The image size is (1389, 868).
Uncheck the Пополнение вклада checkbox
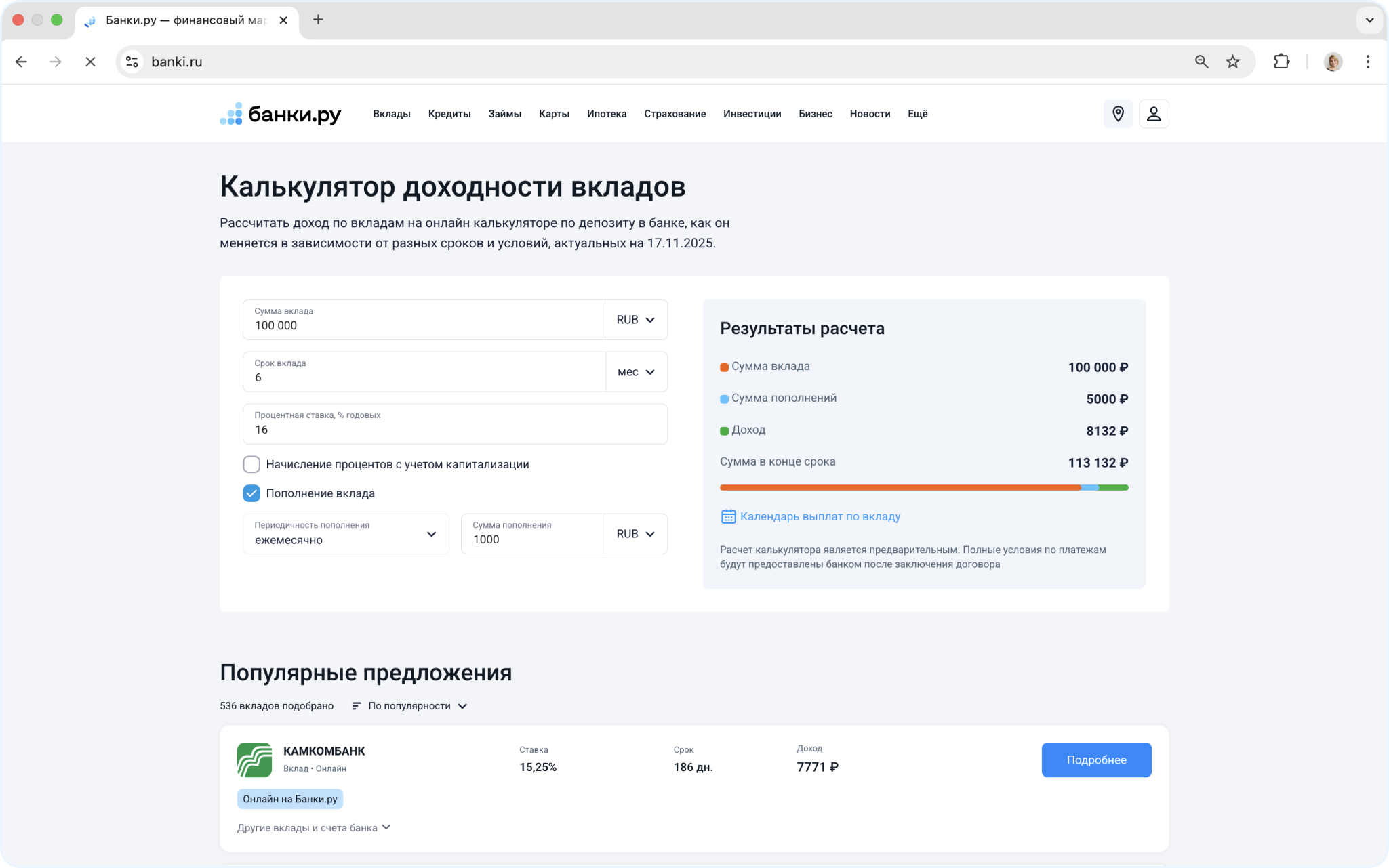click(251, 493)
